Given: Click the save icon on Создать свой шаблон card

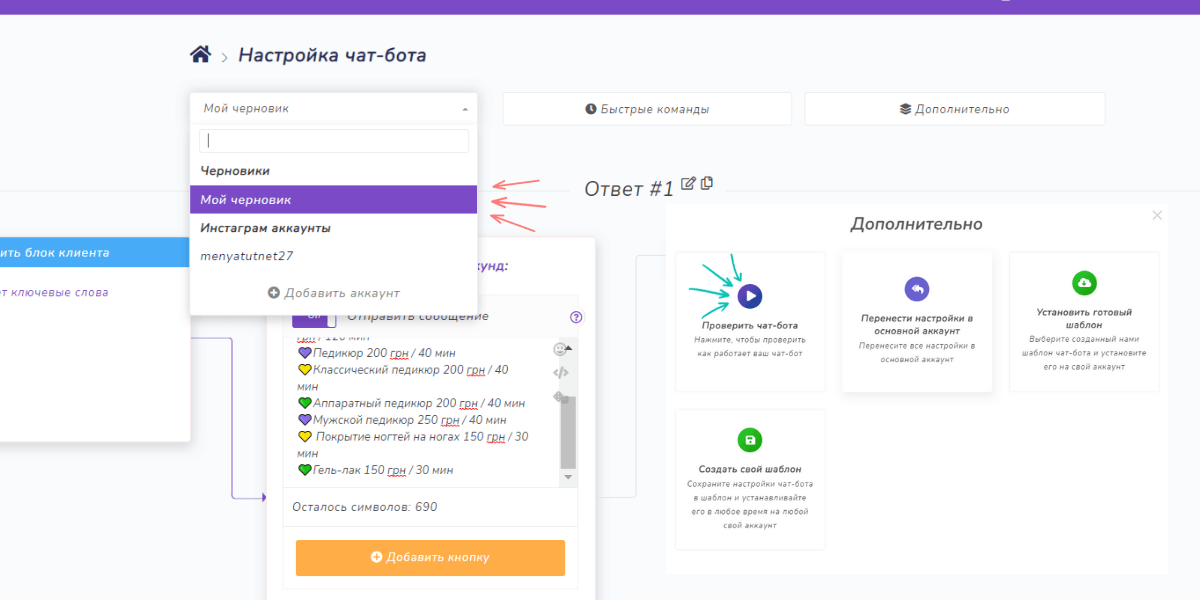Looking at the screenshot, I should (x=749, y=440).
